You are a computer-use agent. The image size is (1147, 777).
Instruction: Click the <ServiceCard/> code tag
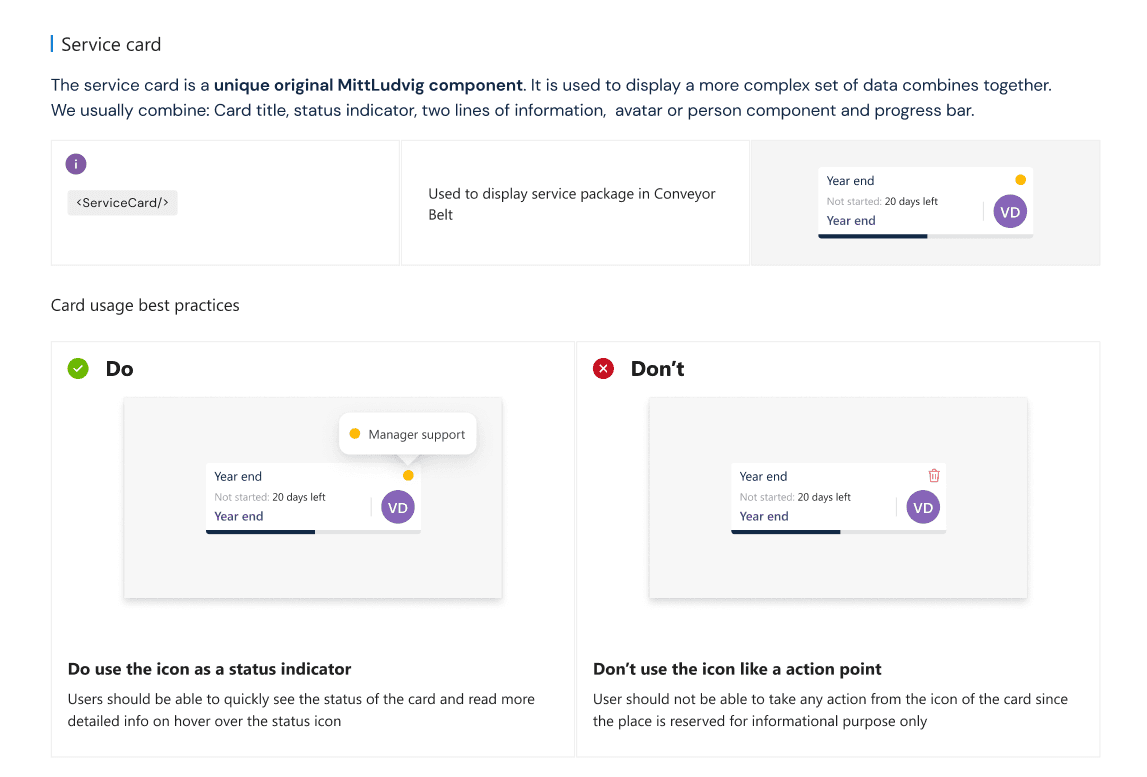(122, 203)
